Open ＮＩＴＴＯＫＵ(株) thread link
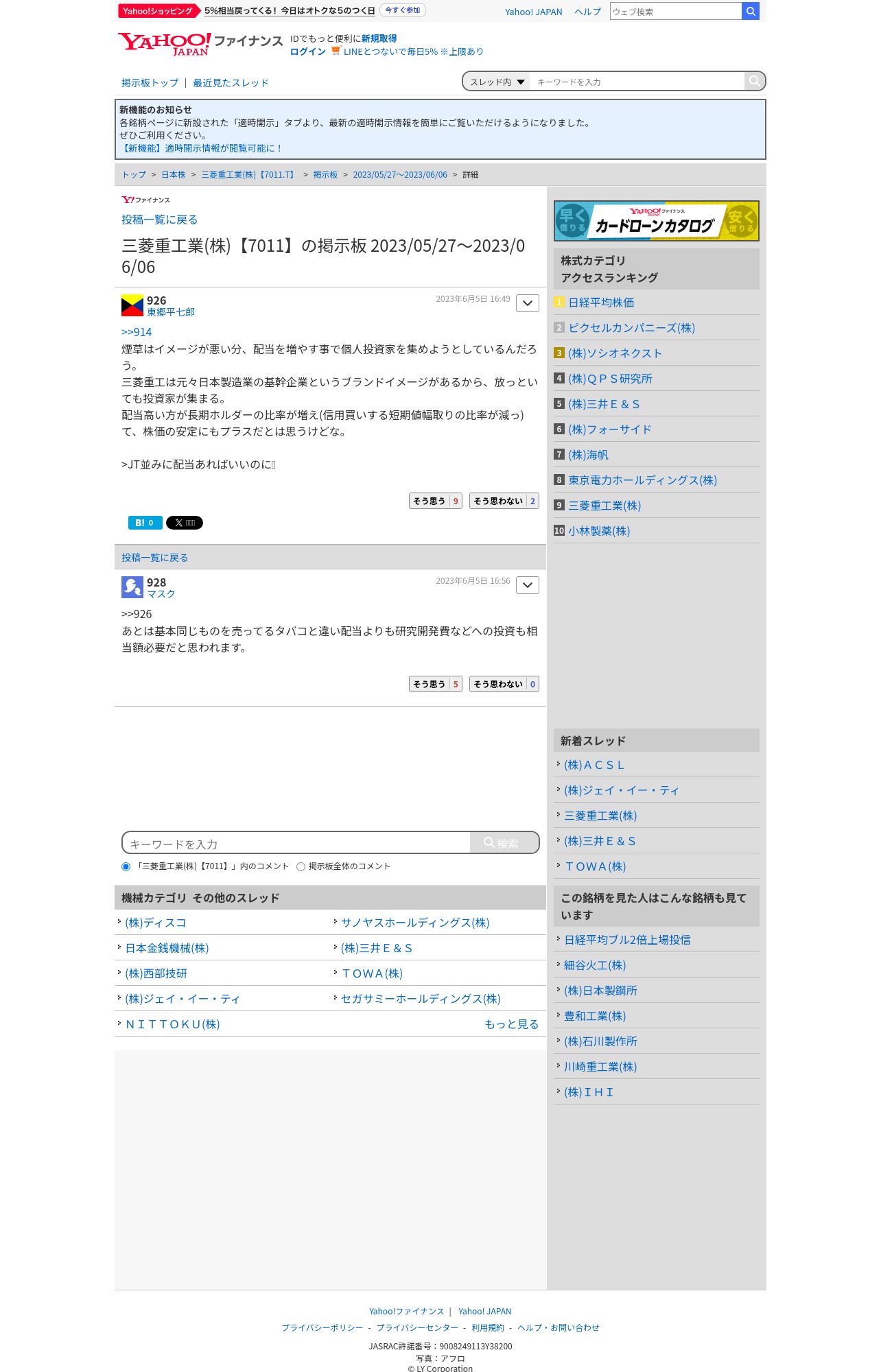 tap(172, 1024)
